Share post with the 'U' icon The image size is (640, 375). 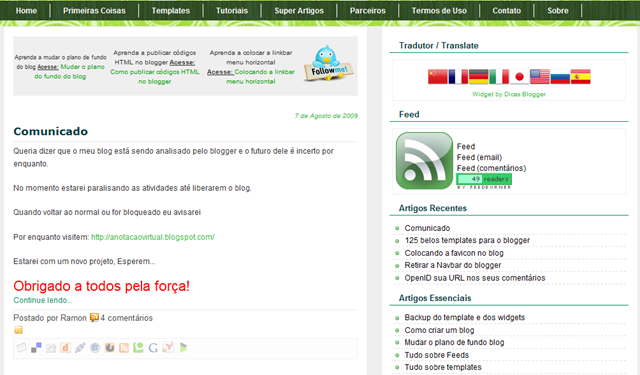(x=109, y=348)
